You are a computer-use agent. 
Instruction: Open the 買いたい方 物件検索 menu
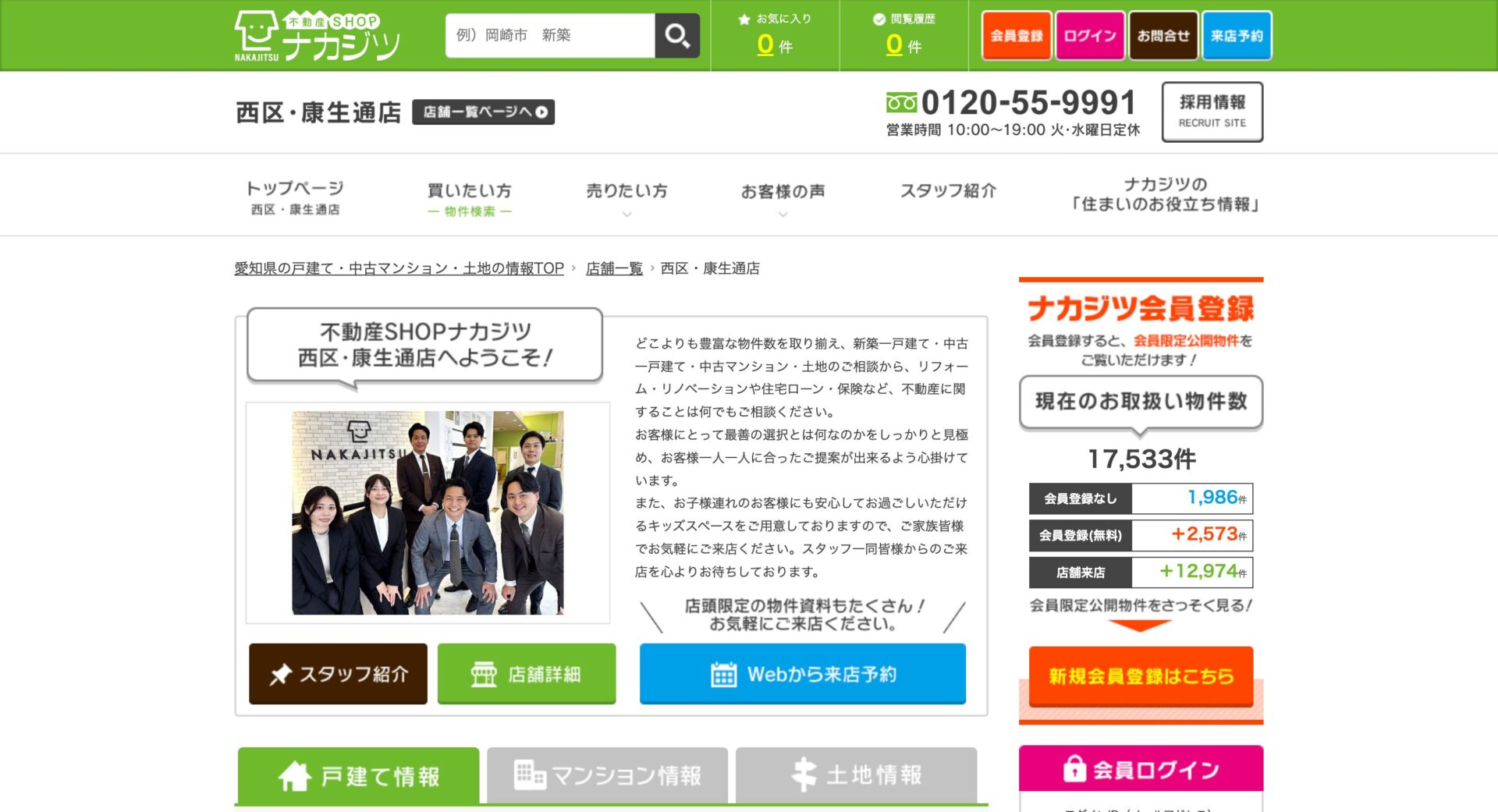tap(469, 198)
